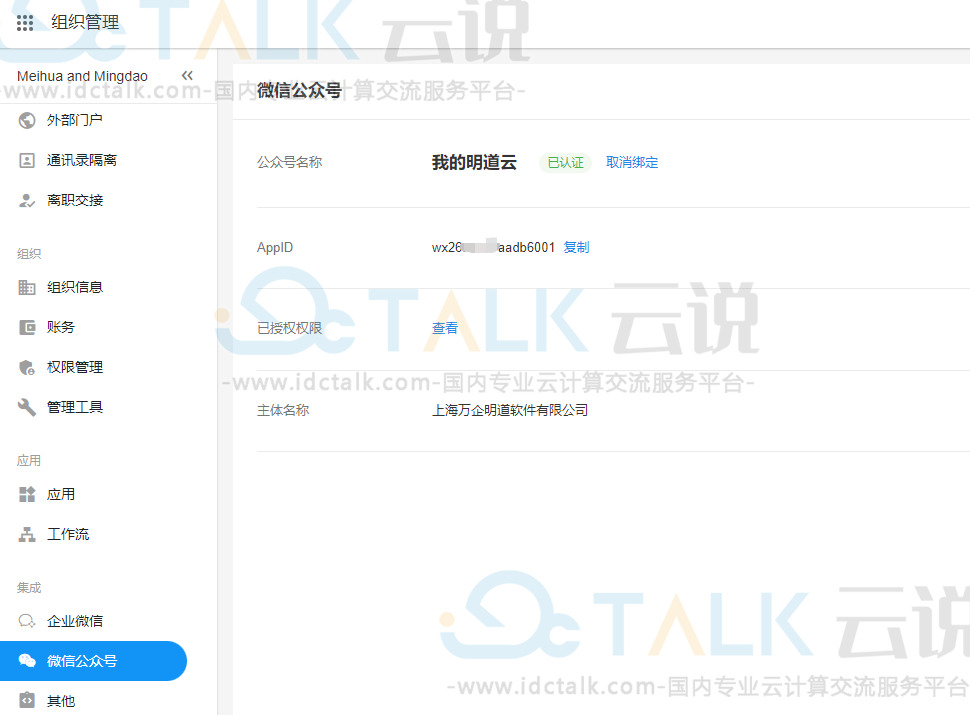Open 管理工具 menu item
This screenshot has height=715, width=970.
[75, 407]
